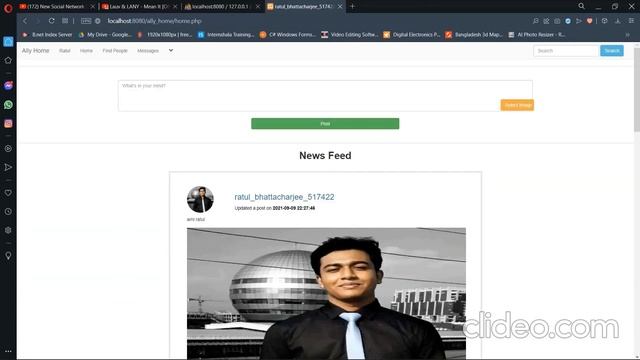Open Messenger in the Opera sidebar
Image resolution: width=640 pixels, height=360 pixels.
click(x=8, y=85)
